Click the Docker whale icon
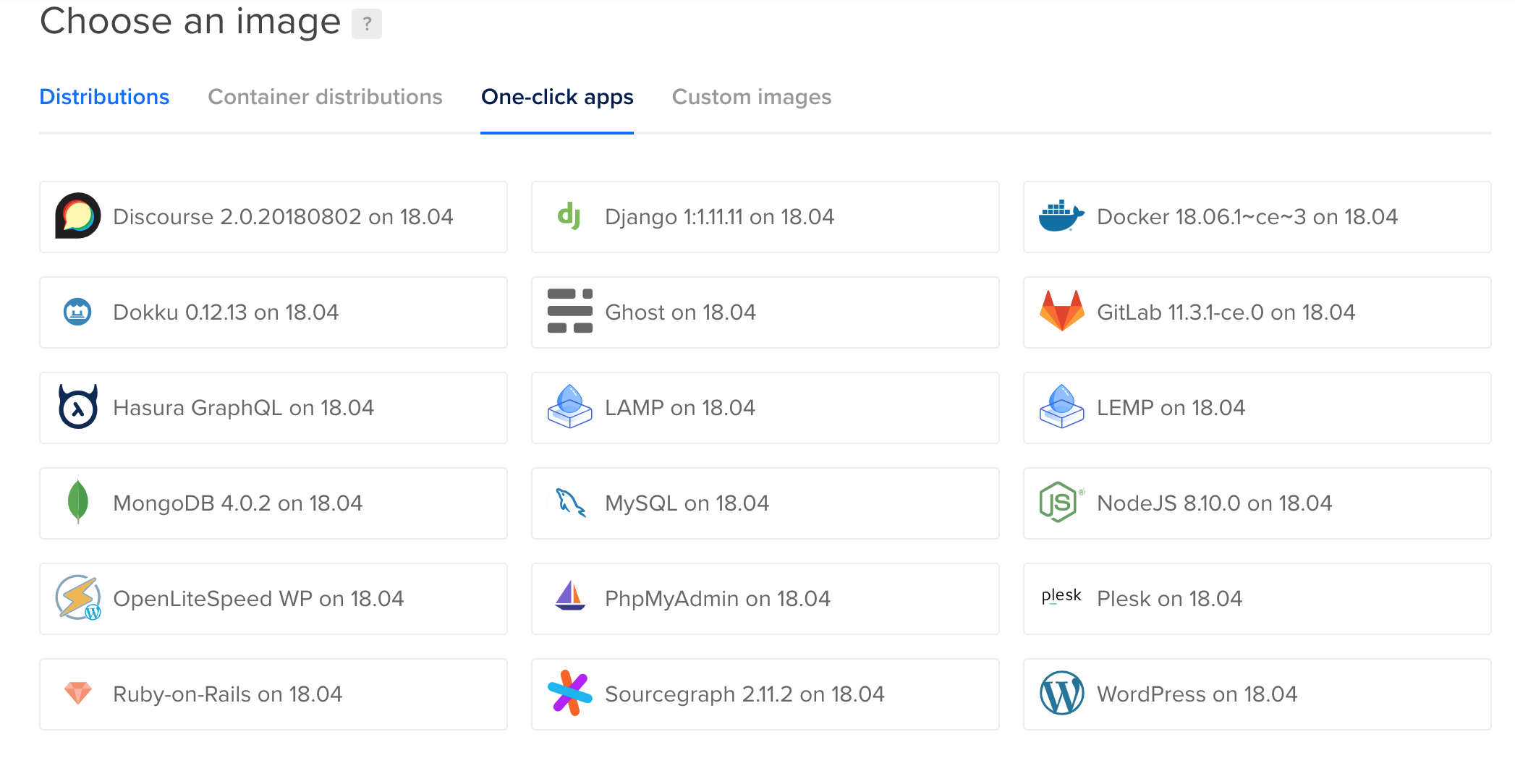The height and width of the screenshot is (784, 1515). click(x=1061, y=216)
